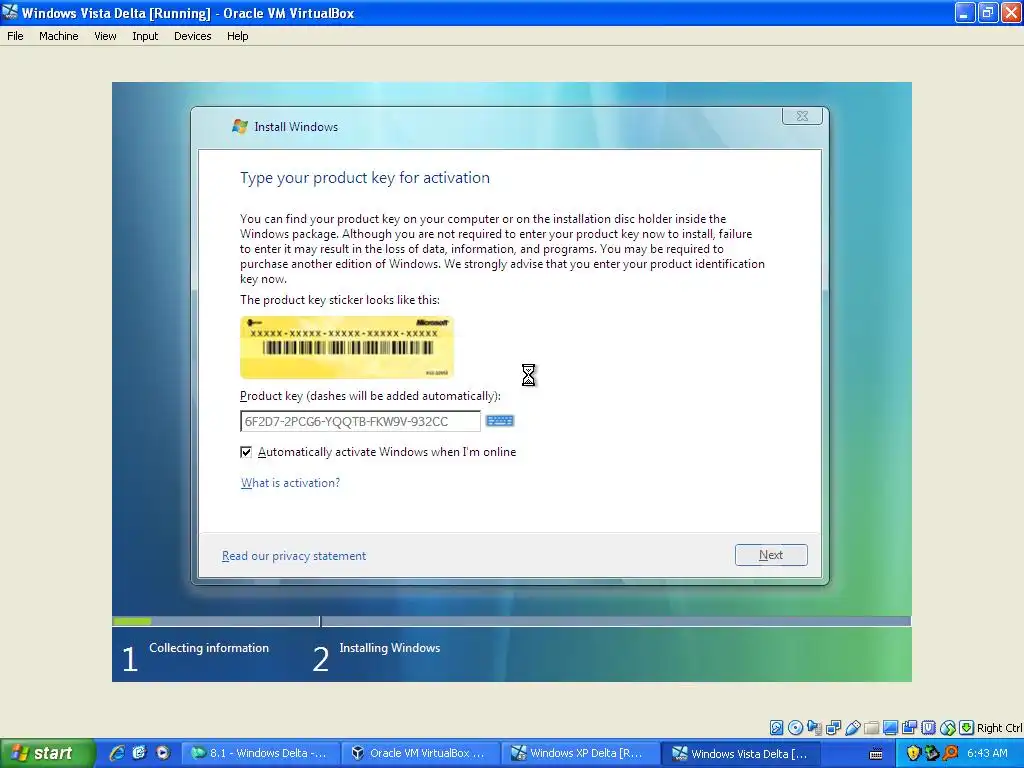Image resolution: width=1024 pixels, height=768 pixels.
Task: Click the heading Type your product key for activation
Action: tap(365, 178)
